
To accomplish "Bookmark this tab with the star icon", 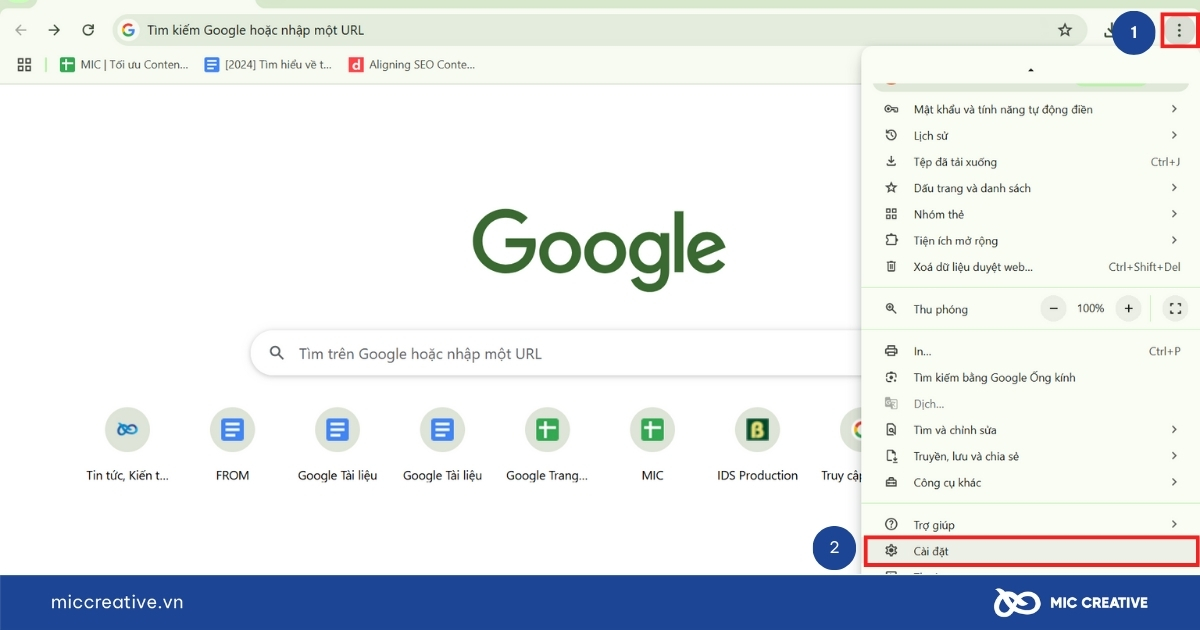I will pos(1065,30).
